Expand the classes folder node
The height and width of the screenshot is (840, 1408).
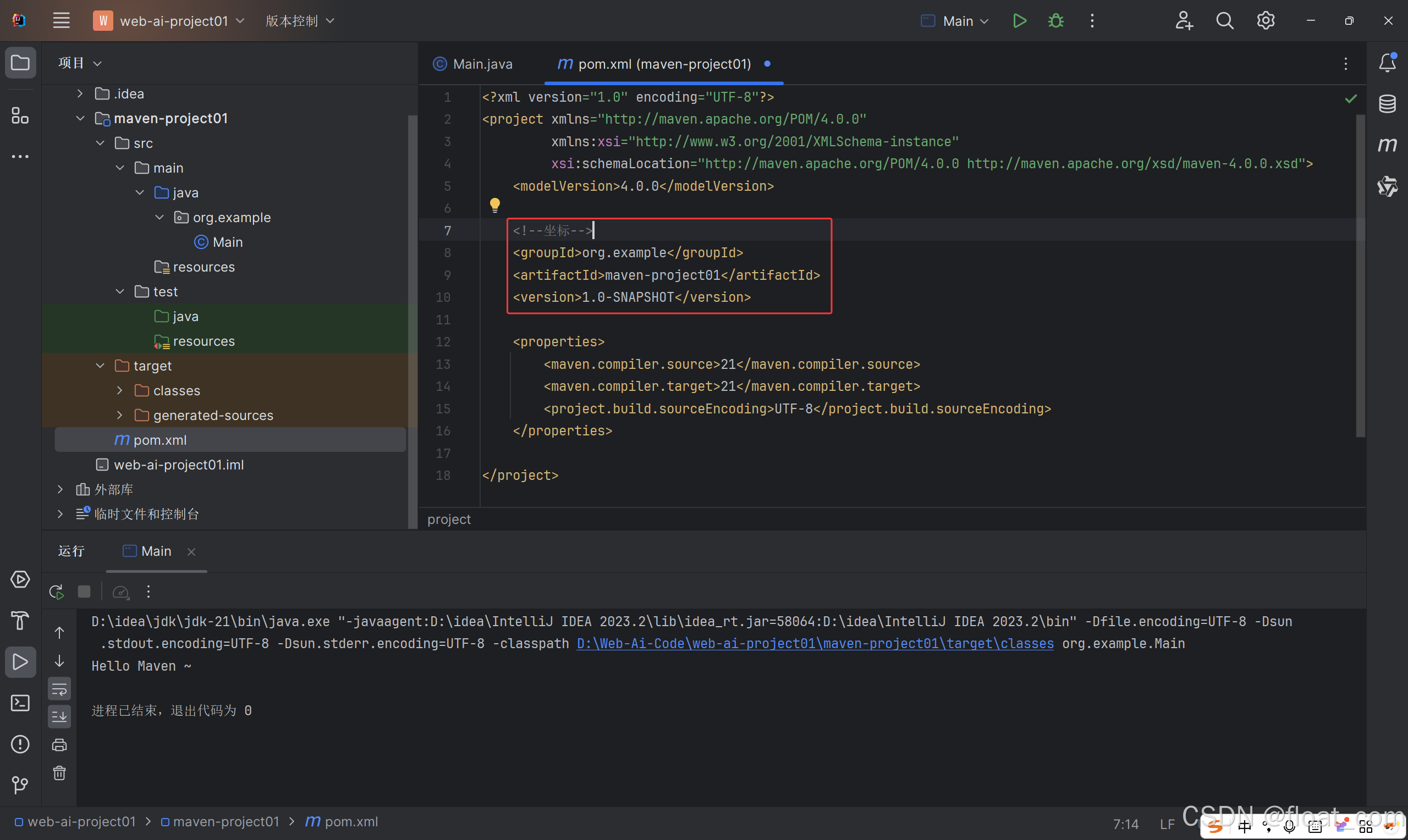point(119,390)
